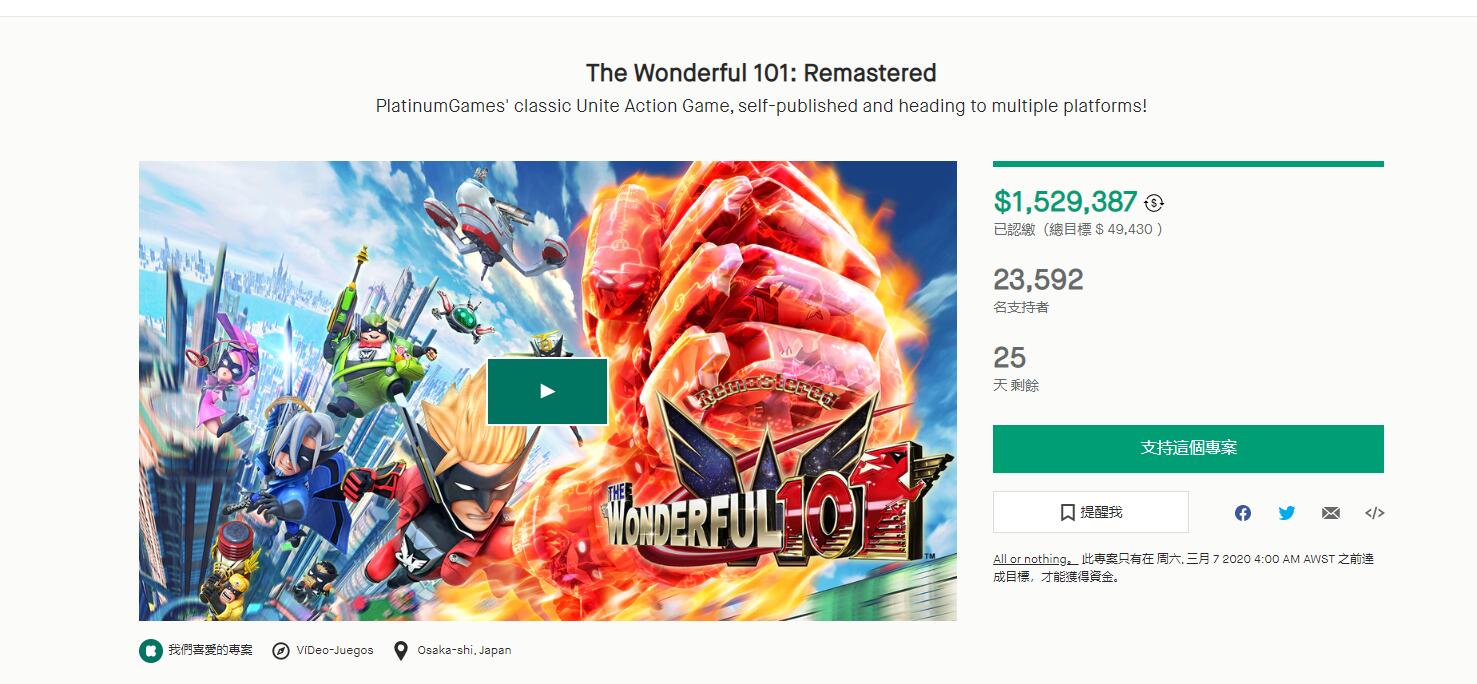Open the Osaka-shi, Japan location link
Viewport: 1477px width, 684px height.
click(464, 651)
